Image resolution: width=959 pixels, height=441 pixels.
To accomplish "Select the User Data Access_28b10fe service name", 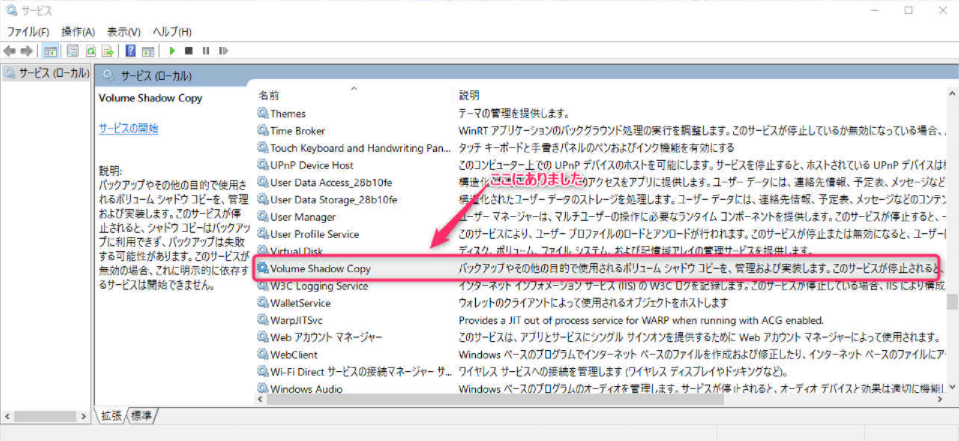I will point(331,182).
